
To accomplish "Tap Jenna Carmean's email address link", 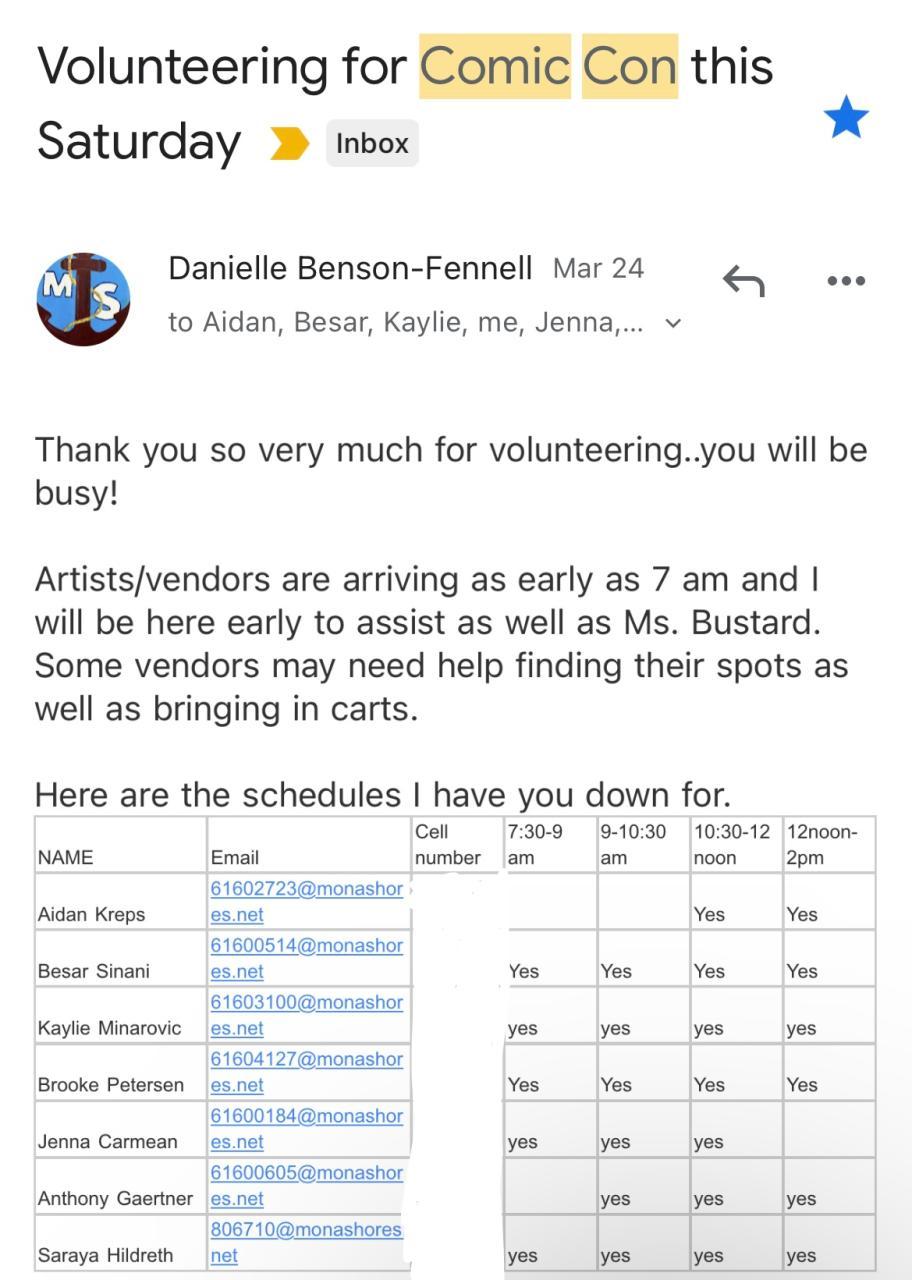I will [306, 1129].
